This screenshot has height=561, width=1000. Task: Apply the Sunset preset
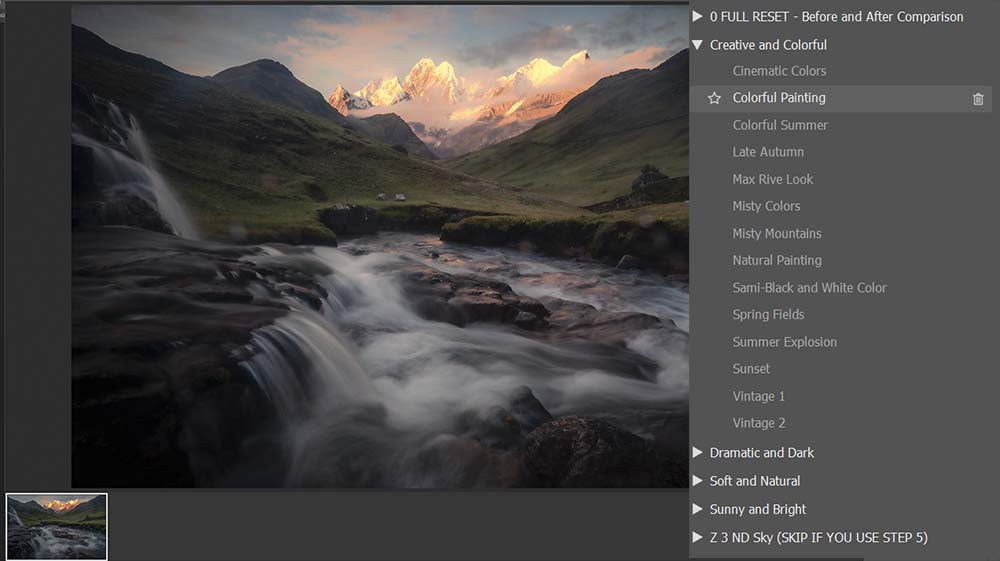[x=751, y=369]
